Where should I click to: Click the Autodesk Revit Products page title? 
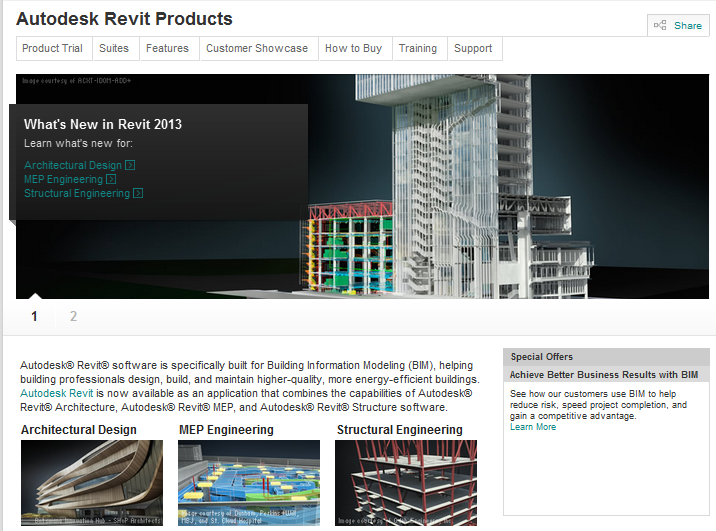tap(124, 19)
